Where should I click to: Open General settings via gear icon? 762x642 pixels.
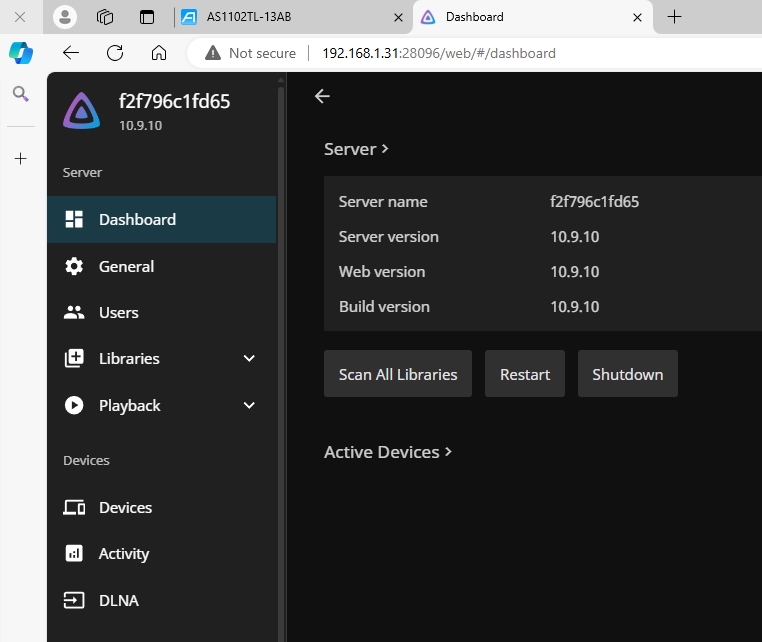[74, 267]
